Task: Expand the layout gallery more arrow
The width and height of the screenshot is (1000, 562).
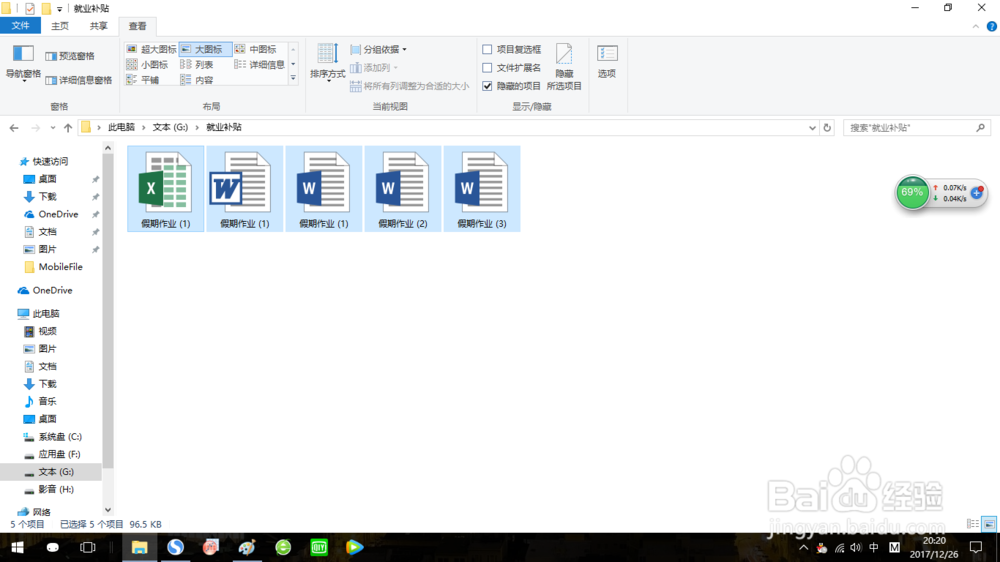Action: (x=293, y=79)
